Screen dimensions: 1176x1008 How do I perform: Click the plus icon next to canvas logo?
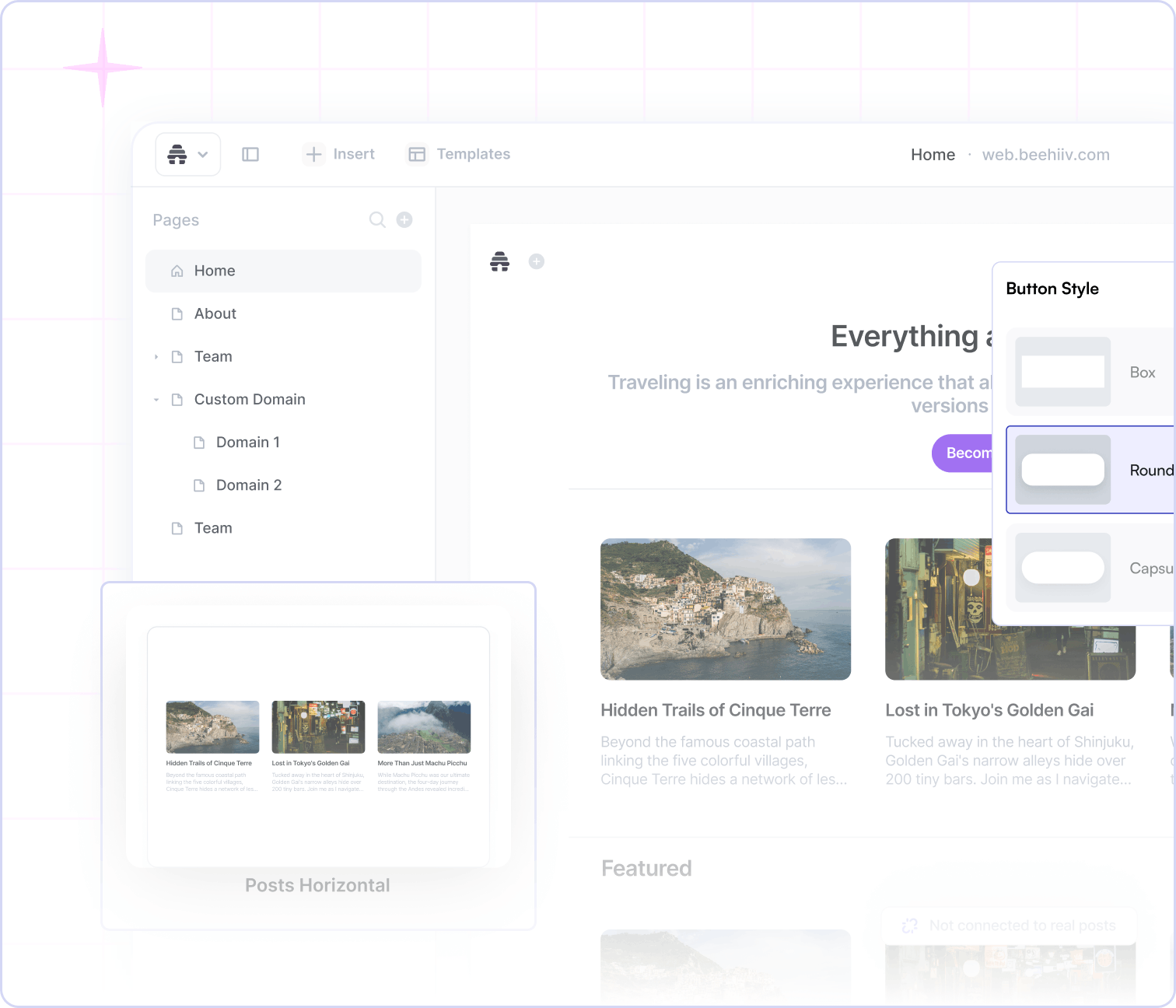coord(537,261)
